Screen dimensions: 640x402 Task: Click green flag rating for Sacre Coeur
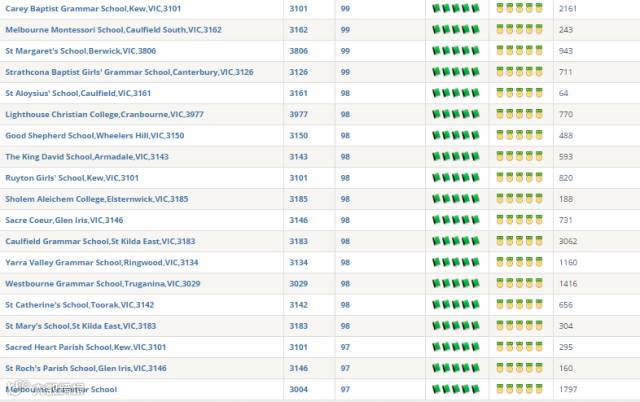(x=456, y=220)
